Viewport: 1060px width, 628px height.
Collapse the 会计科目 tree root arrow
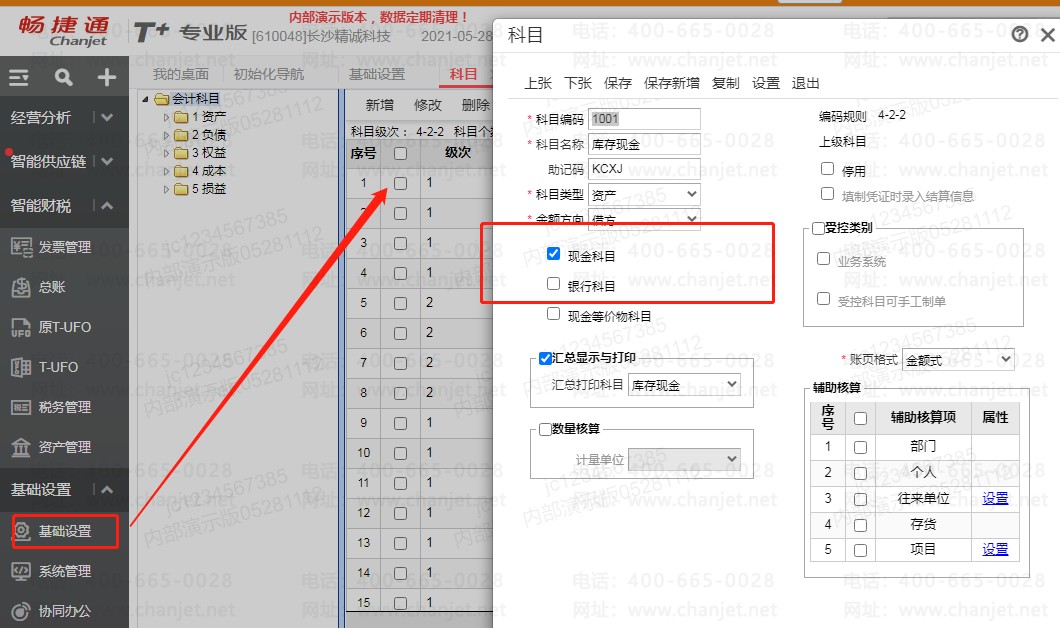click(x=145, y=99)
